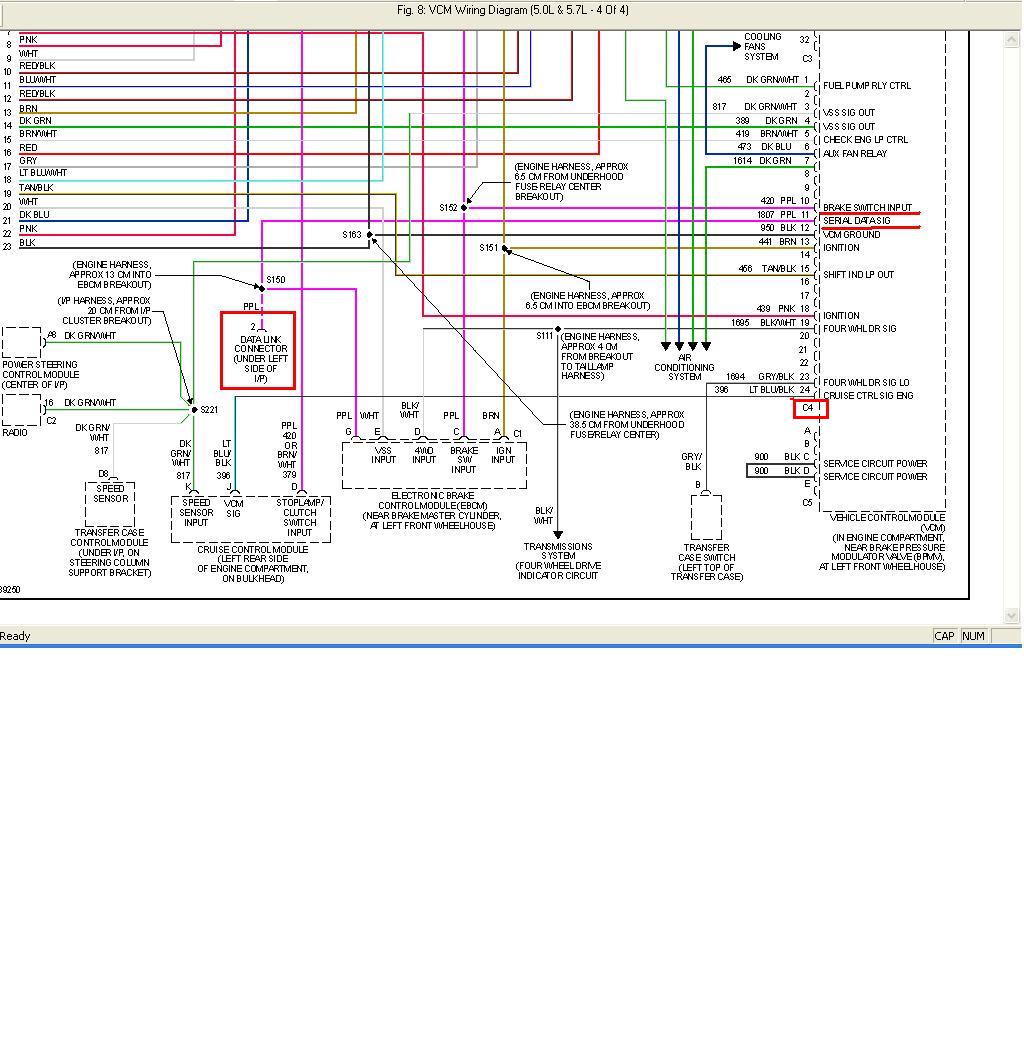The height and width of the screenshot is (1052, 1024).
Task: Click the Radio connector dashed box
Action: coord(21,409)
